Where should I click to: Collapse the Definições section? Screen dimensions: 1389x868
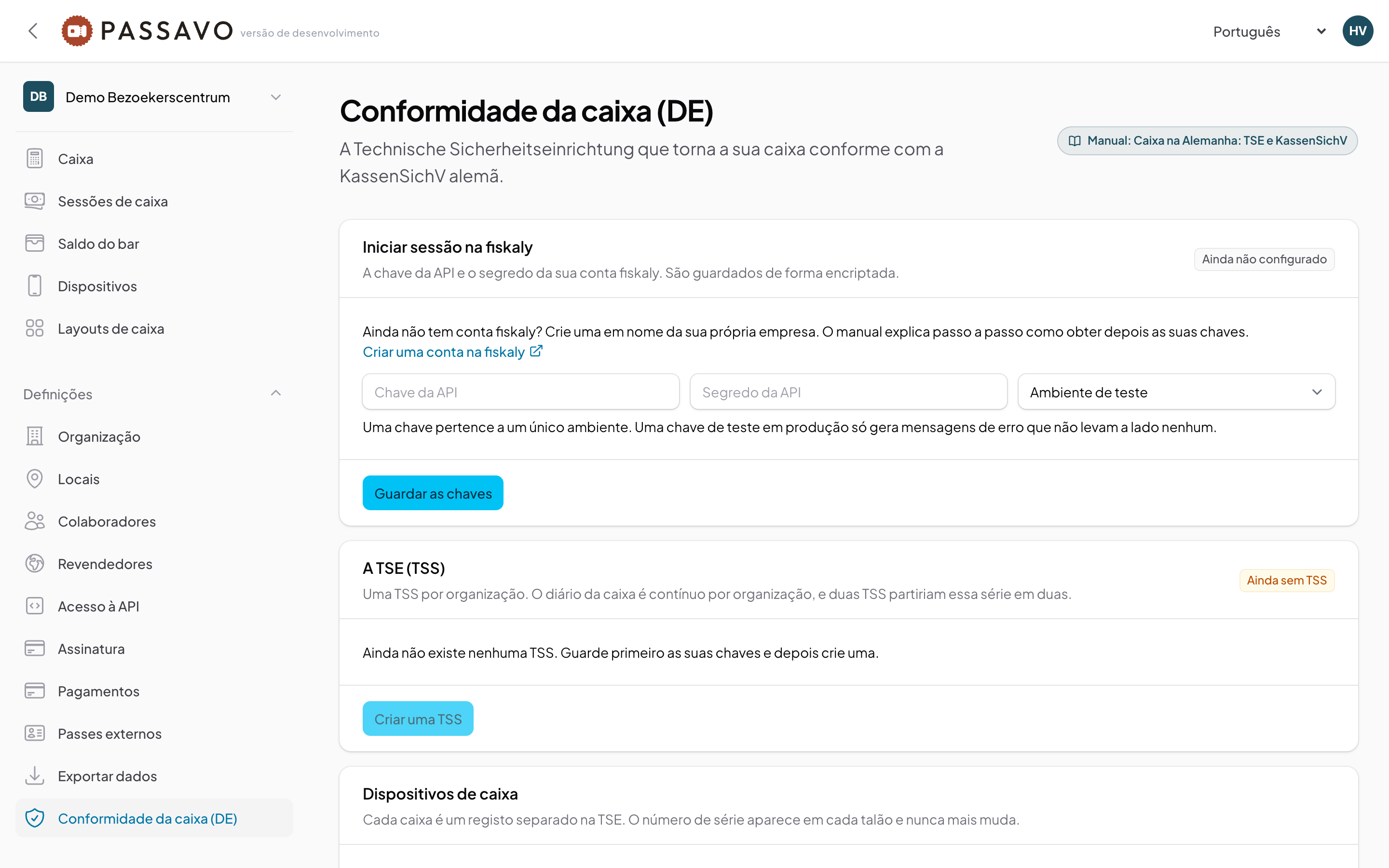(154, 394)
